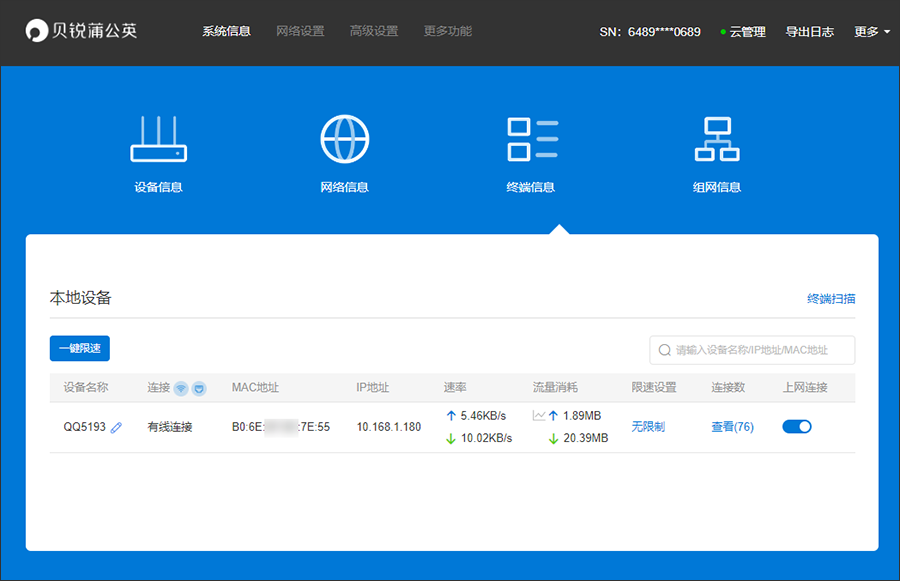This screenshot has width=900, height=581.
Task: Open the 组网信息 topology icon
Action: [717, 139]
